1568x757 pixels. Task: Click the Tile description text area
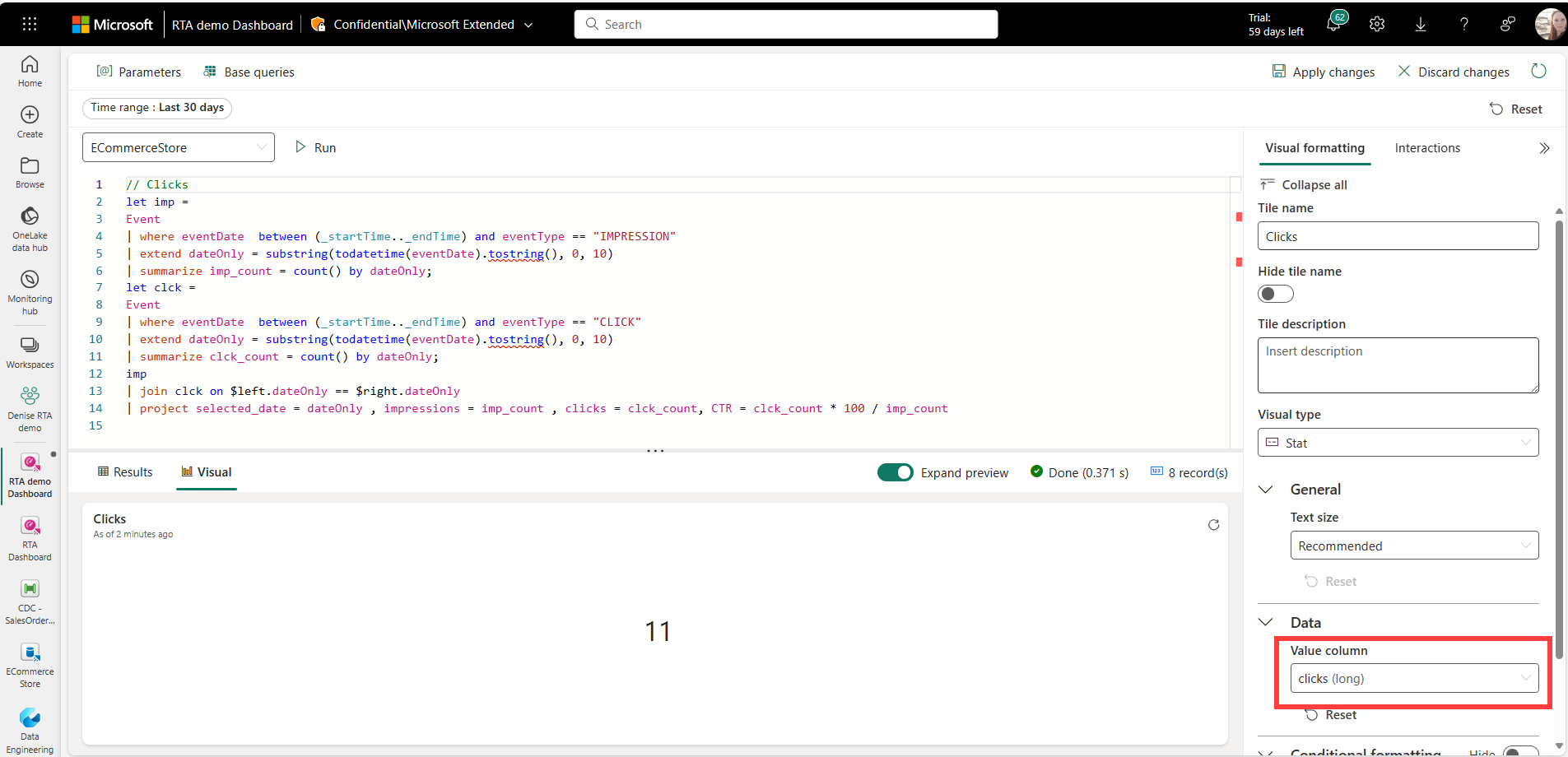[1398, 365]
